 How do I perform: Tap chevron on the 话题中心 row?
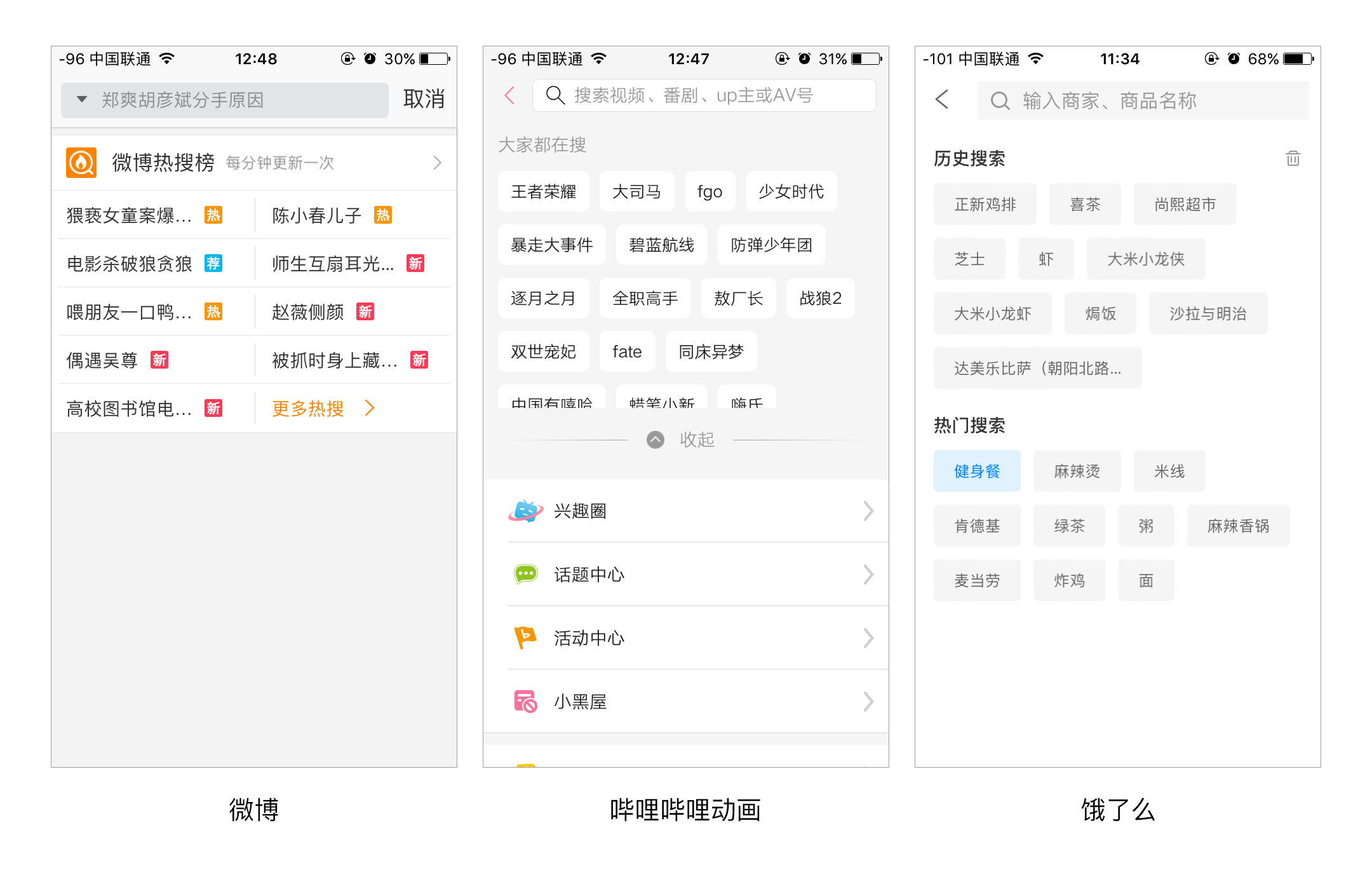[x=868, y=574]
